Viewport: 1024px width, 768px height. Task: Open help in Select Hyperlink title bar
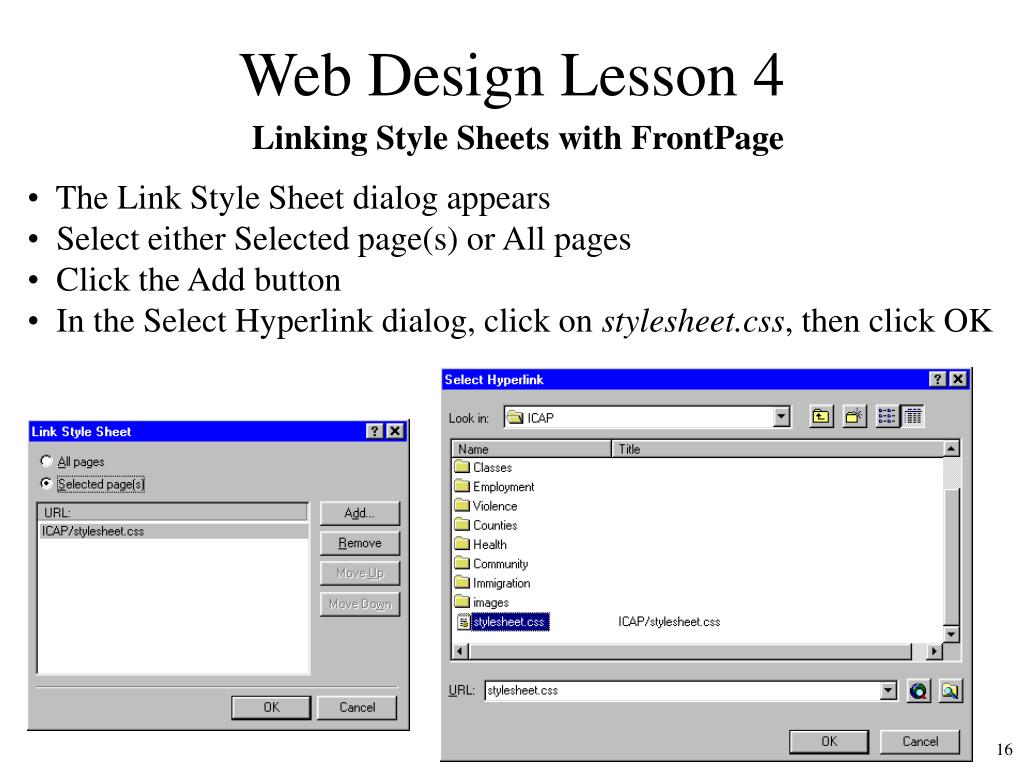click(937, 379)
